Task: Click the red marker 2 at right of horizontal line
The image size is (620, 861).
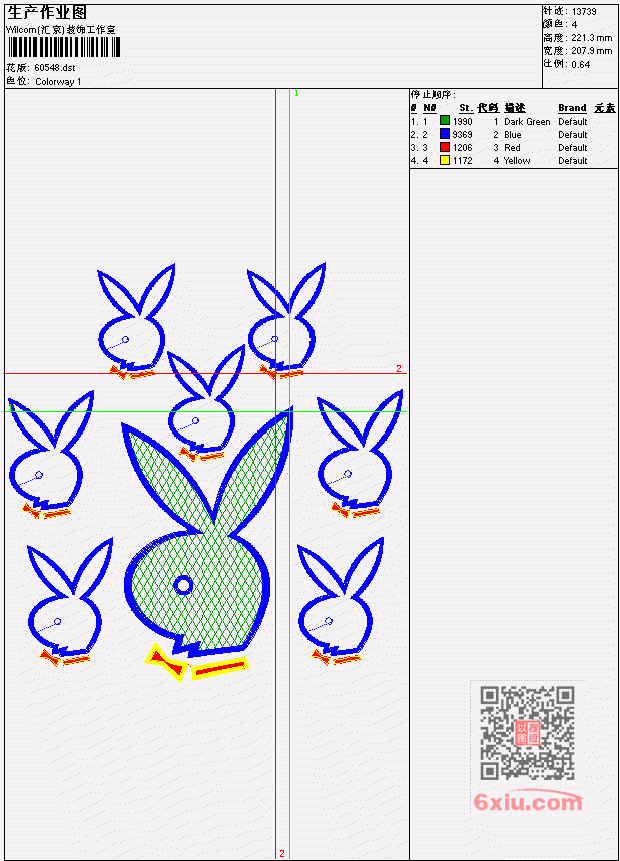Action: tap(399, 368)
